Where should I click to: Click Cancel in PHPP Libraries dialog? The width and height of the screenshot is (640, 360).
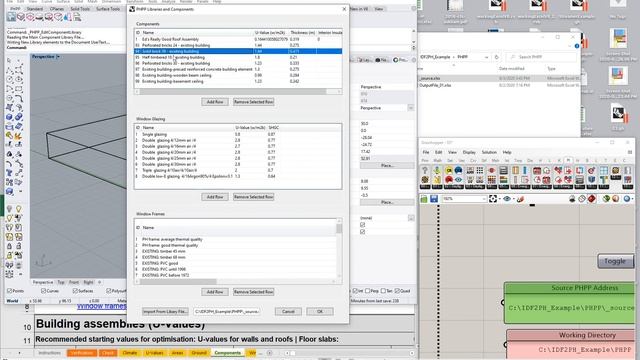[288, 311]
